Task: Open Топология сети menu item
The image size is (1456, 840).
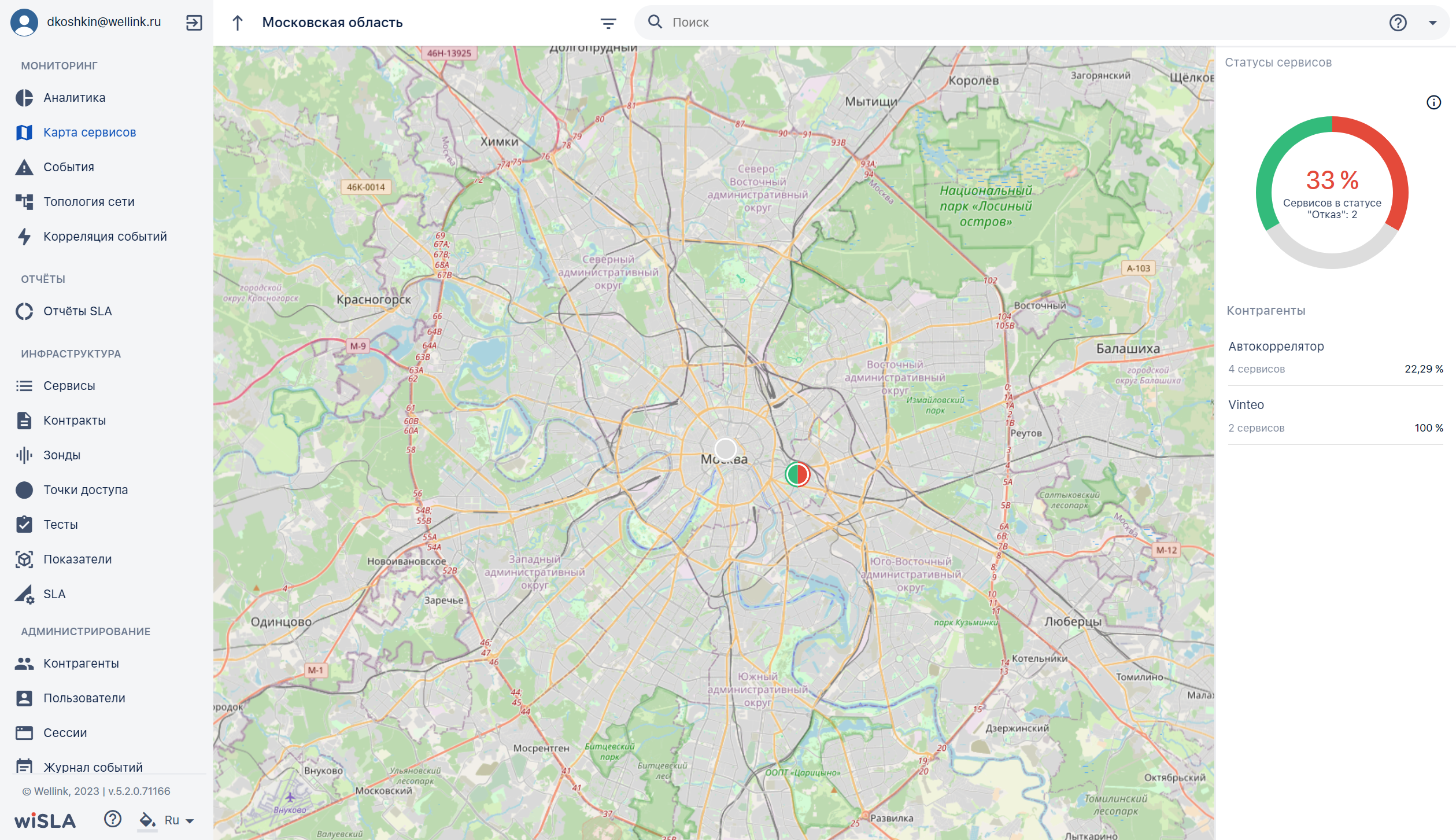Action: coord(89,202)
